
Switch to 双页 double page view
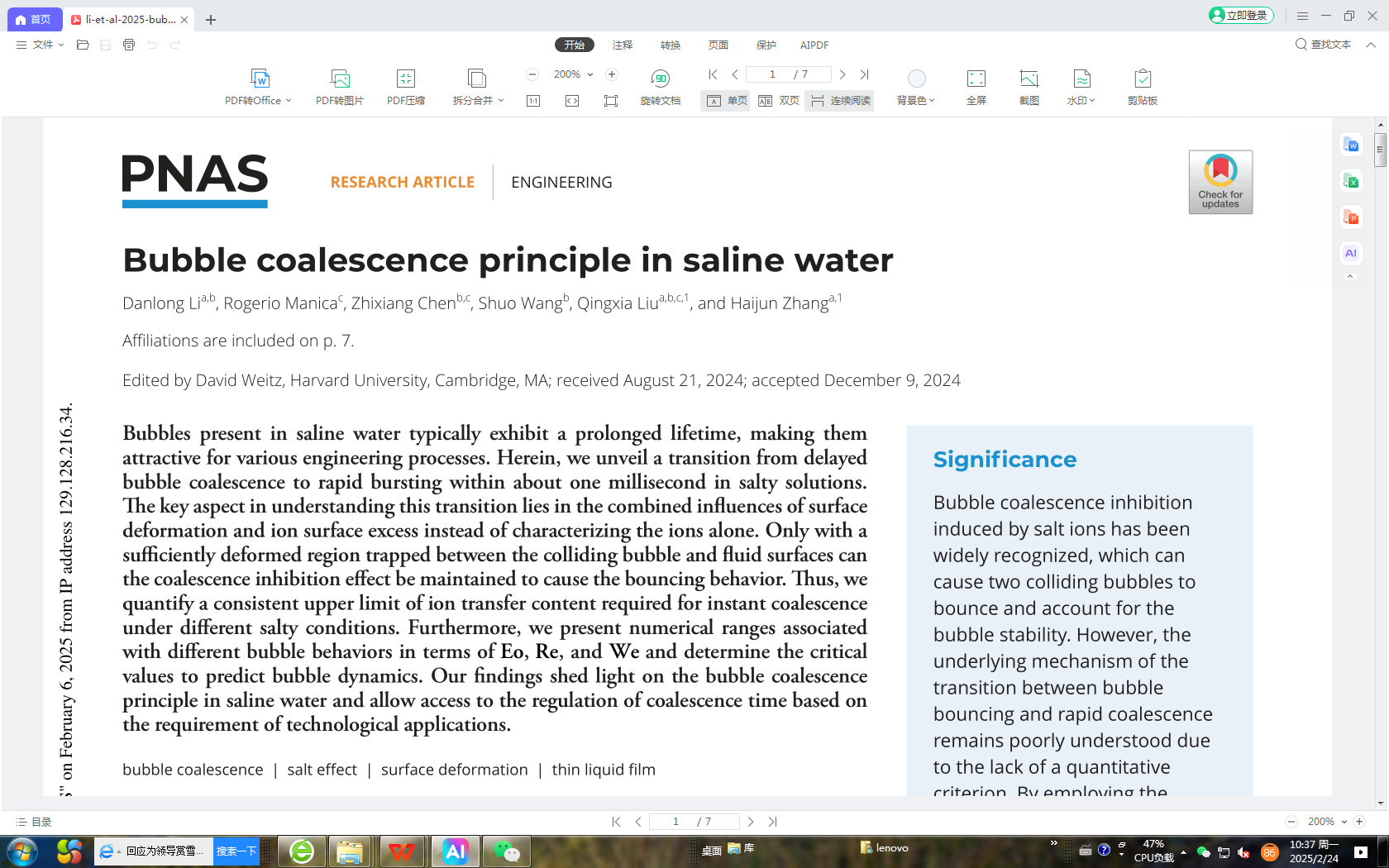[779, 101]
